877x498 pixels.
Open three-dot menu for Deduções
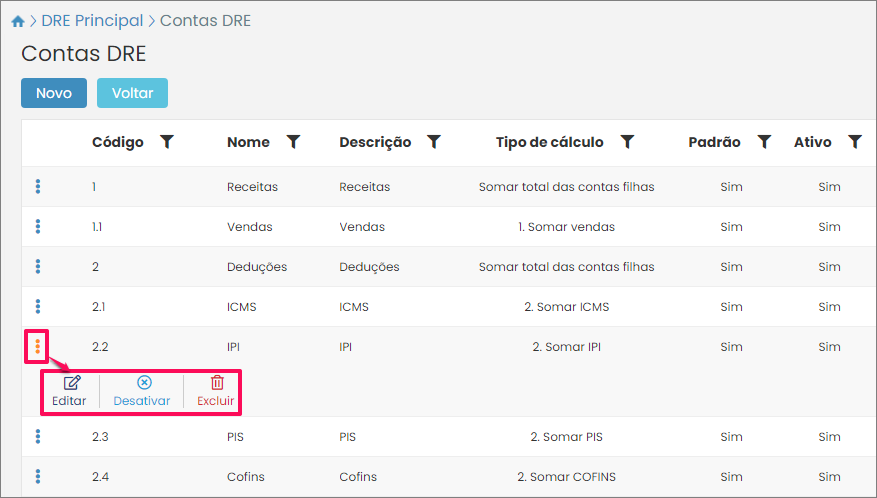click(38, 266)
